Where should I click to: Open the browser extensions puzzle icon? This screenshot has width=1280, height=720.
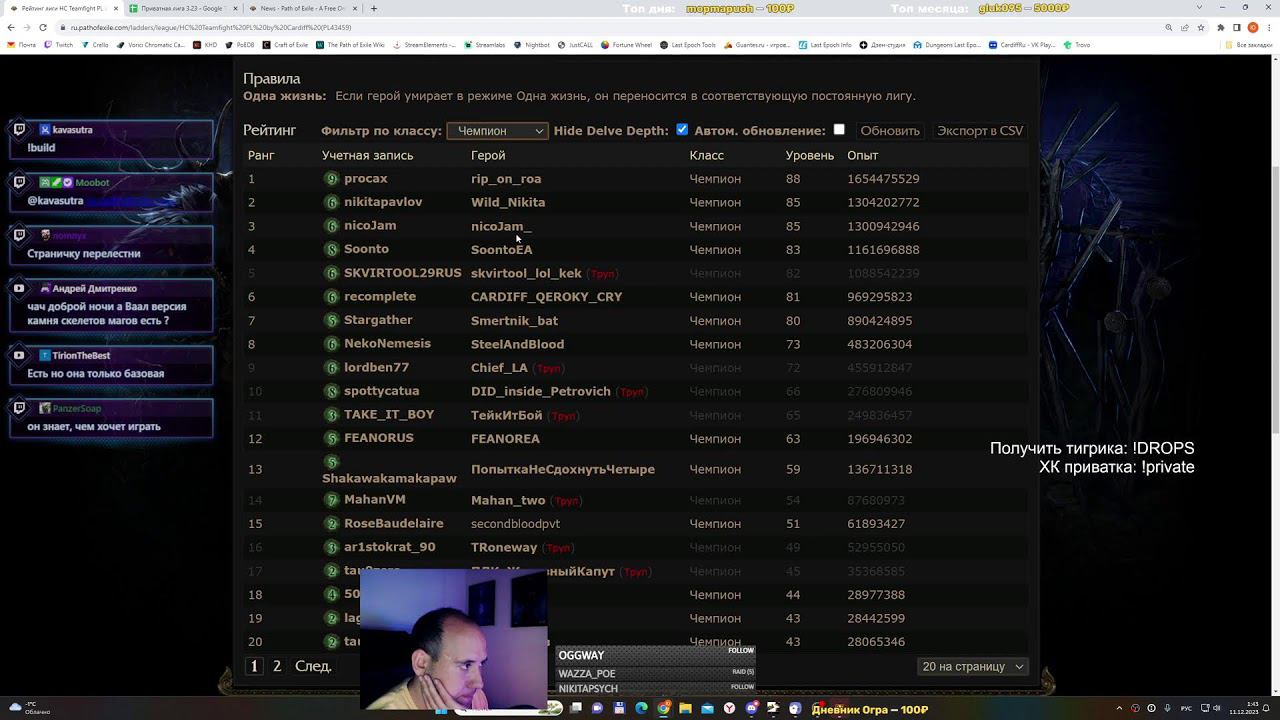click(1220, 27)
